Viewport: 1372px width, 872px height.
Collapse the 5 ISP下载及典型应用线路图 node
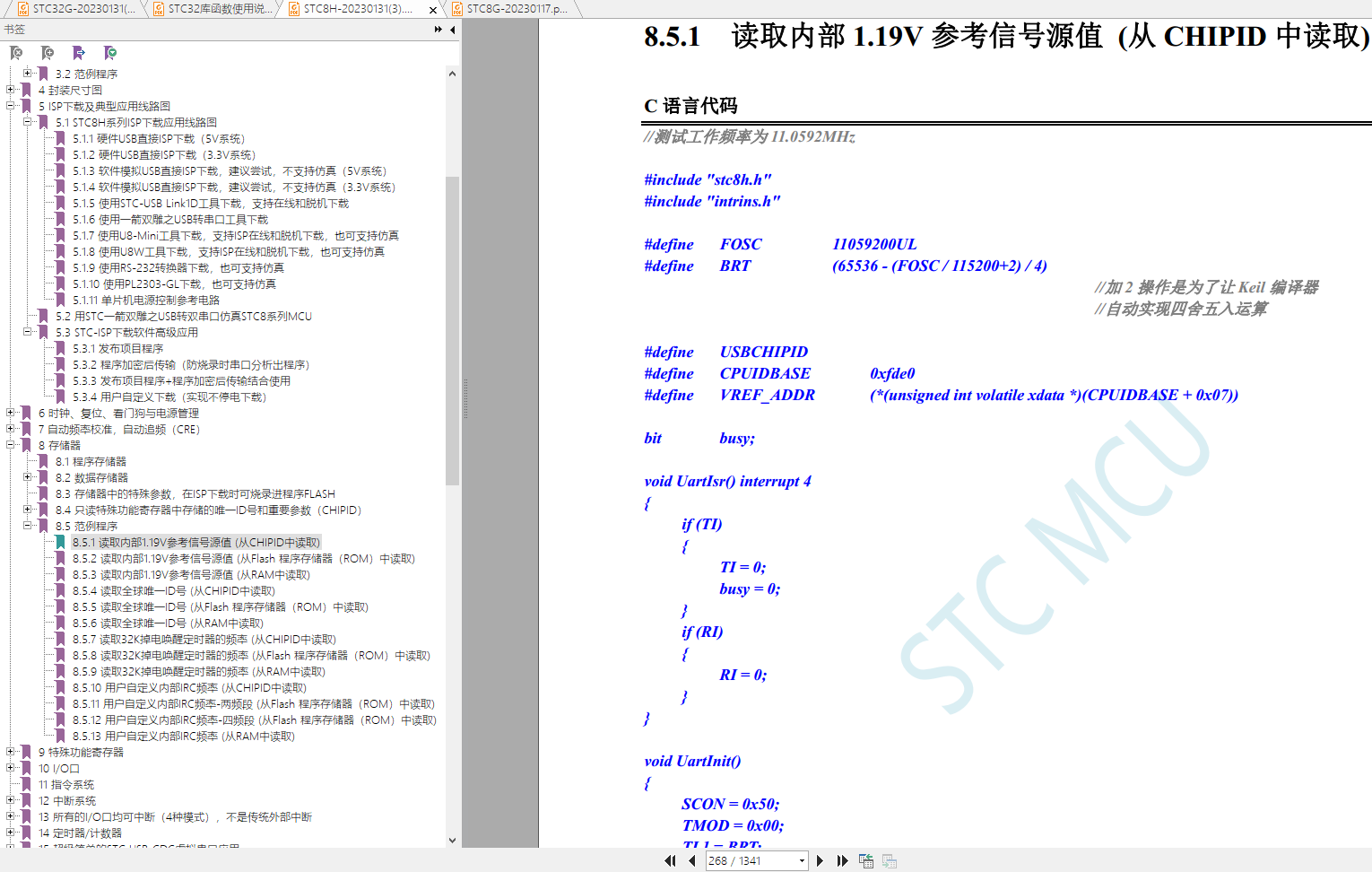tap(10, 106)
